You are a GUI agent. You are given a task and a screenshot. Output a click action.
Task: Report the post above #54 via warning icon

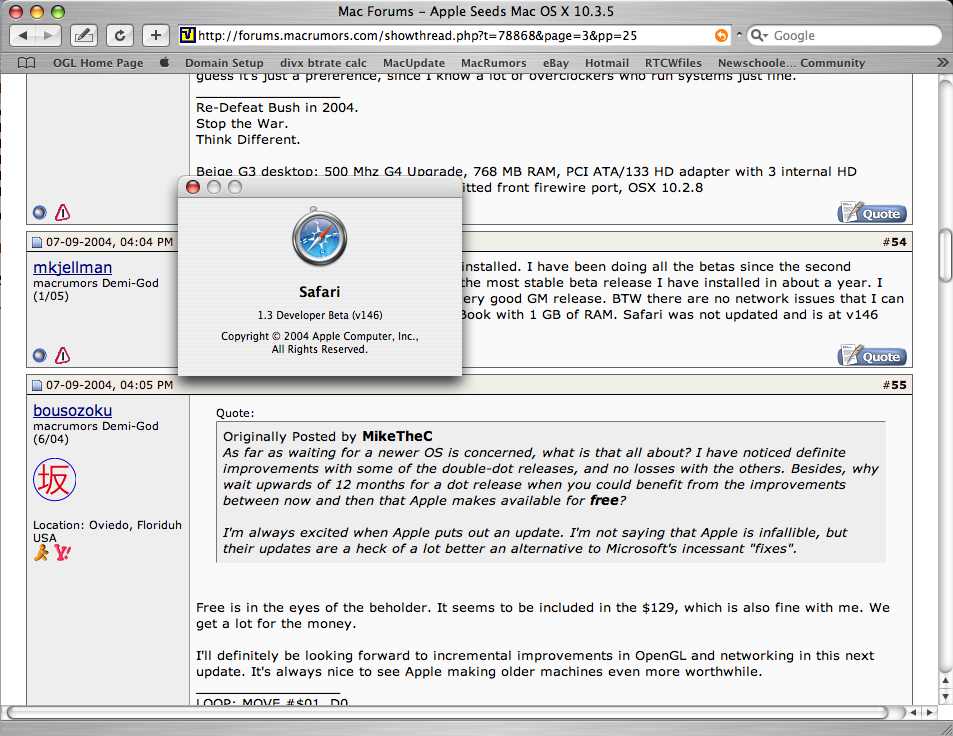click(63, 213)
